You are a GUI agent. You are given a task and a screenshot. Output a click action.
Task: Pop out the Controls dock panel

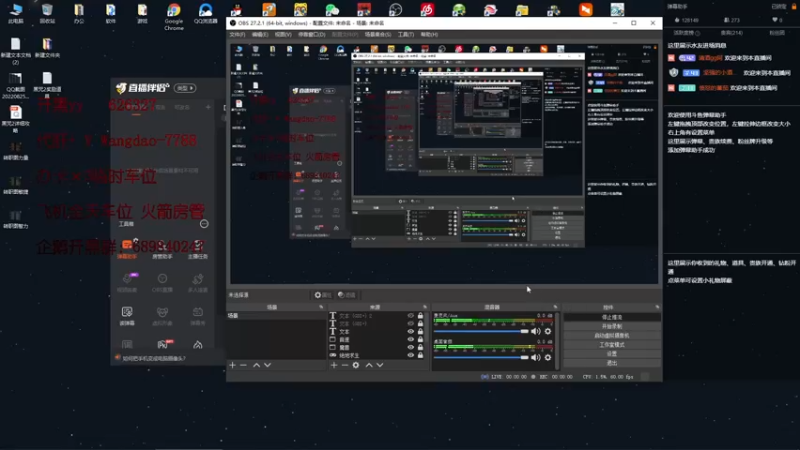pyautogui.click(x=657, y=307)
